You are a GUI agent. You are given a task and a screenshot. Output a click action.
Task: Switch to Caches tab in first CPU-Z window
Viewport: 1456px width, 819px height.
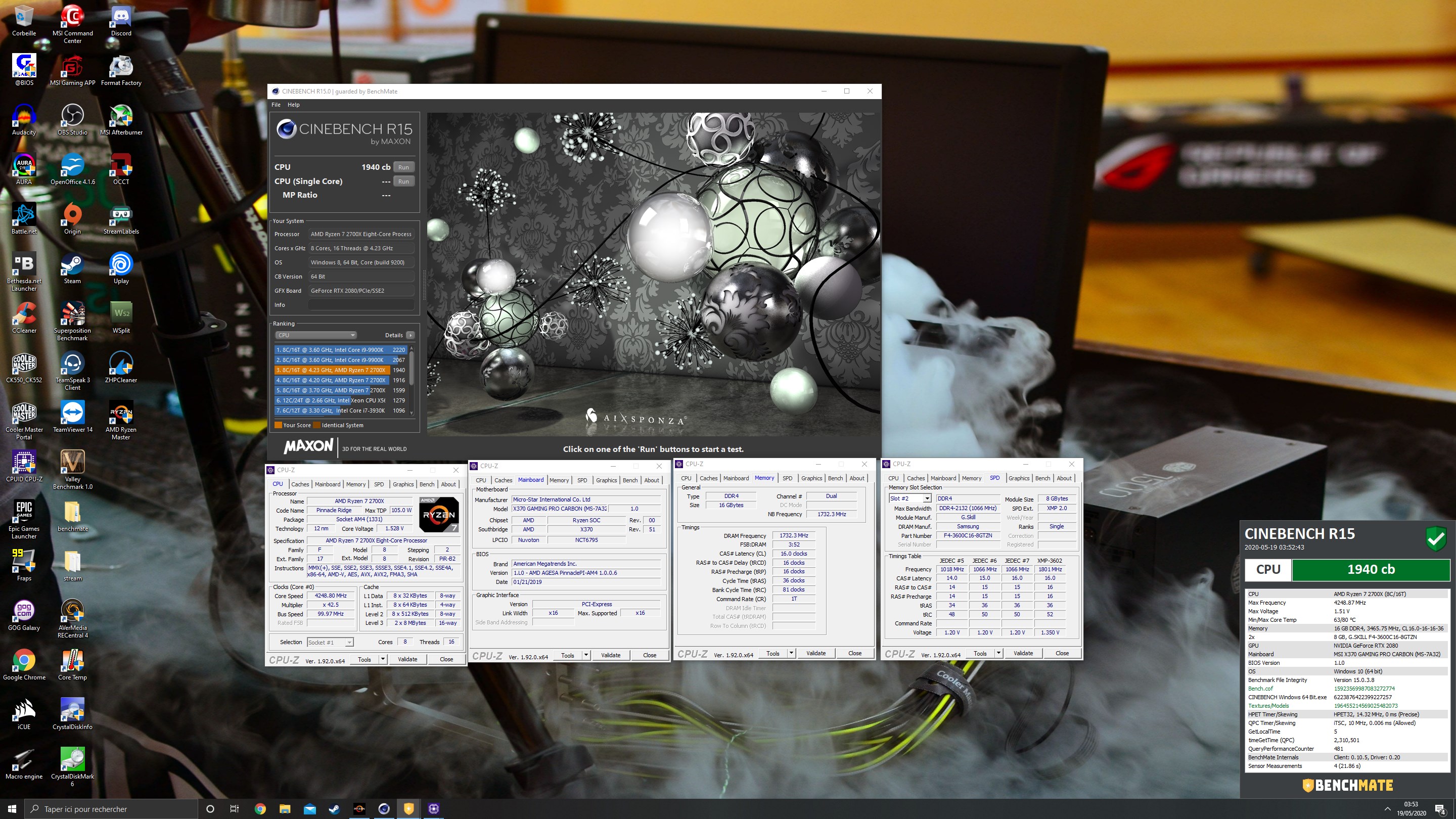[300, 484]
